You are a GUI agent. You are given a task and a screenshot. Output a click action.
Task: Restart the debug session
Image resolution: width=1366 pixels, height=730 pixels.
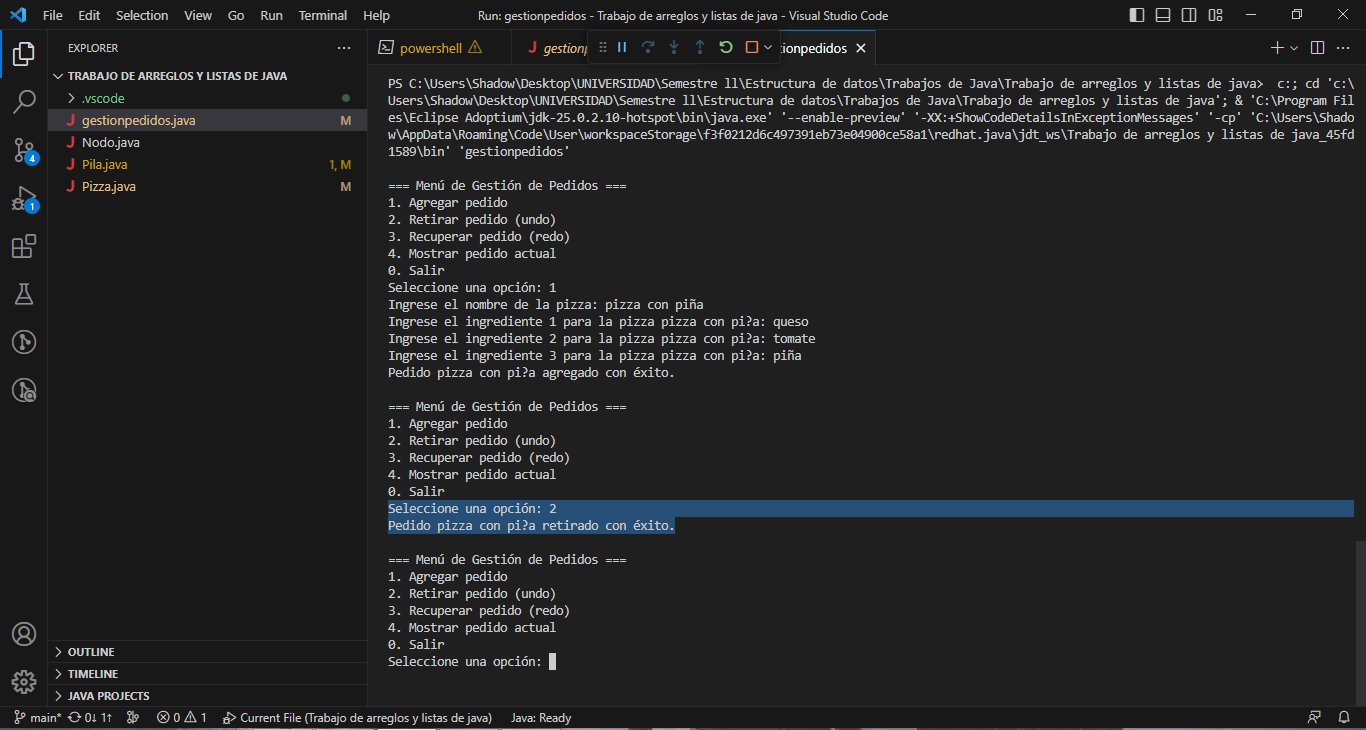(726, 47)
